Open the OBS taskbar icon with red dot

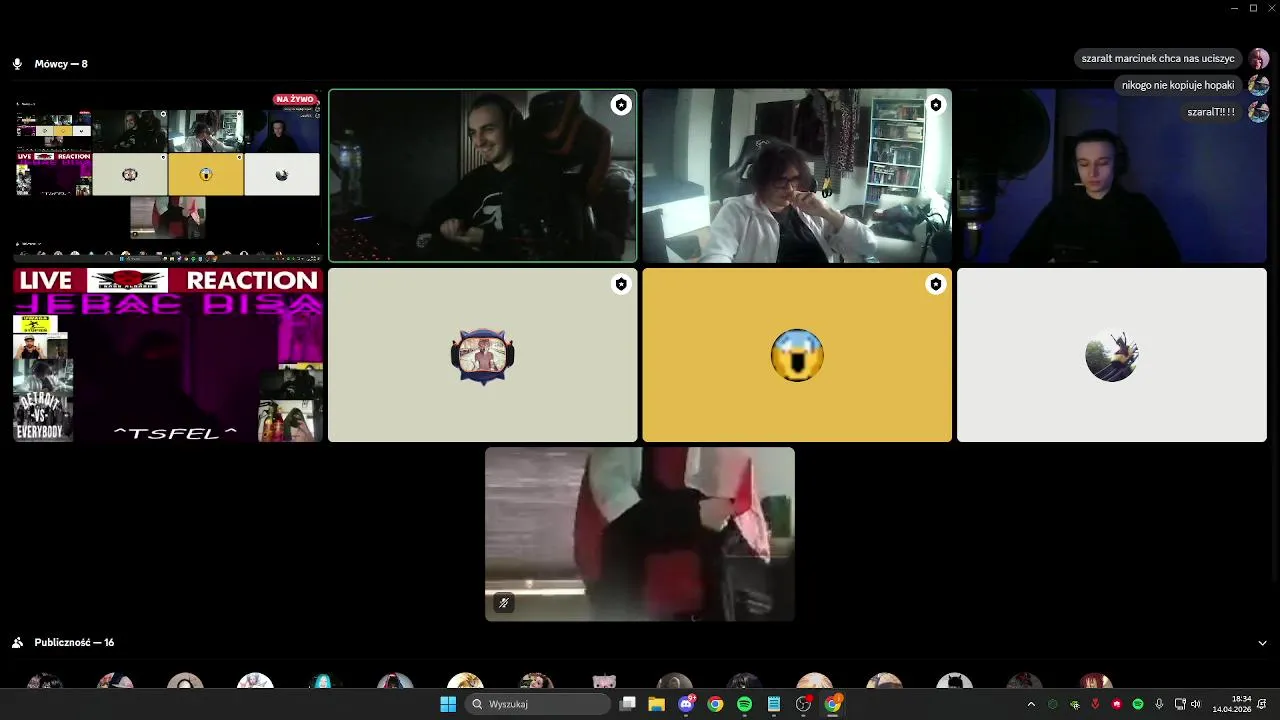pyautogui.click(x=803, y=704)
